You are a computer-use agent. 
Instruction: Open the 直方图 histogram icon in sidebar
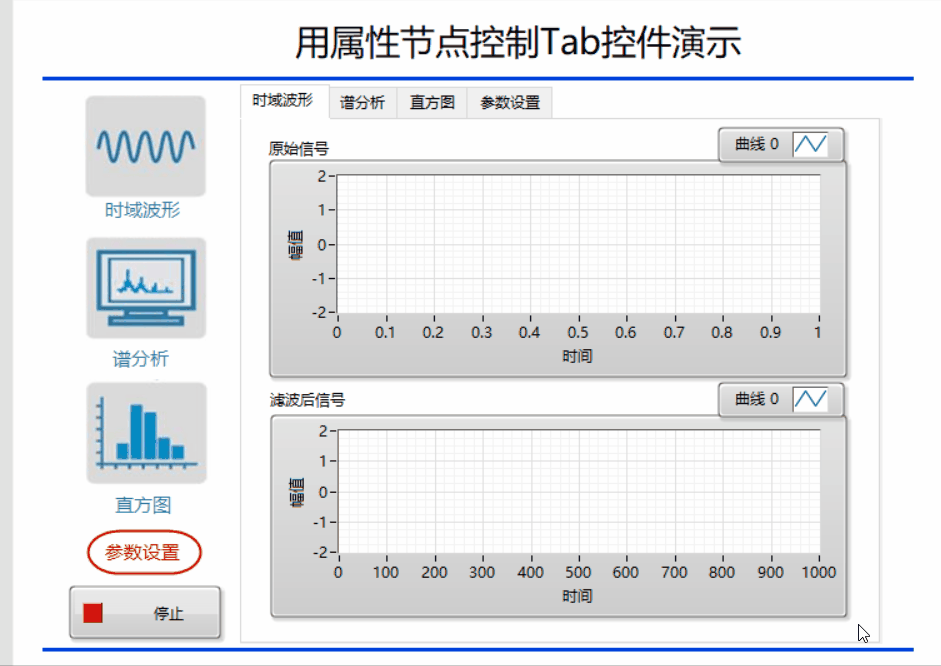[x=144, y=432]
